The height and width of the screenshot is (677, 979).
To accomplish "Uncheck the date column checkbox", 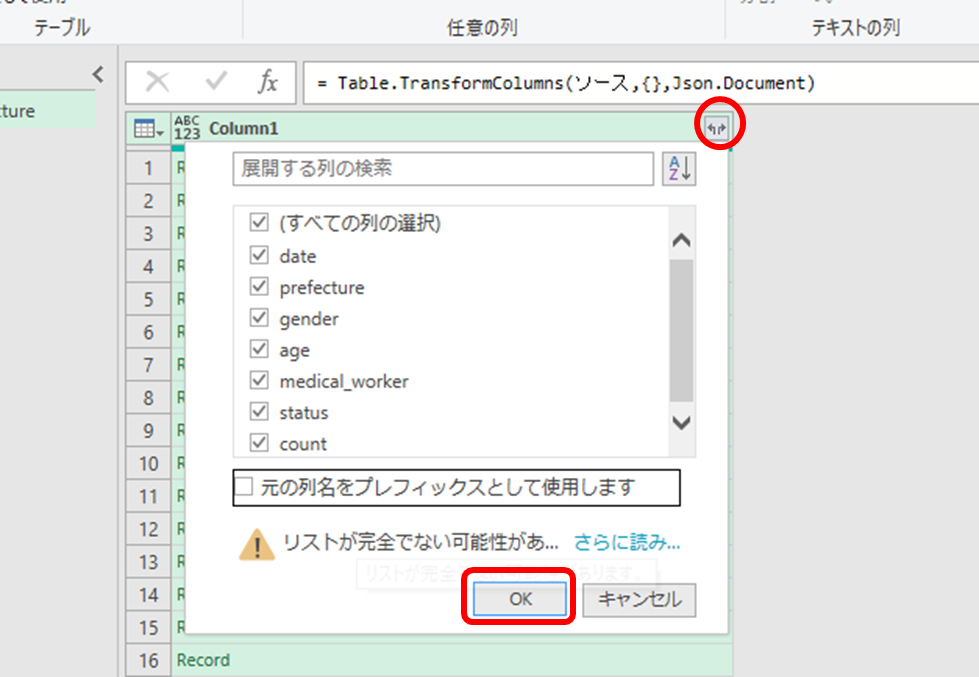I will pyautogui.click(x=258, y=255).
